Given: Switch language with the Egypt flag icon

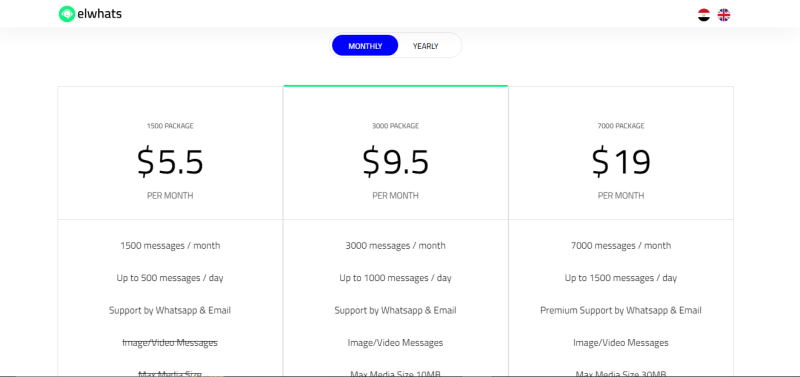Looking at the screenshot, I should click(704, 15).
